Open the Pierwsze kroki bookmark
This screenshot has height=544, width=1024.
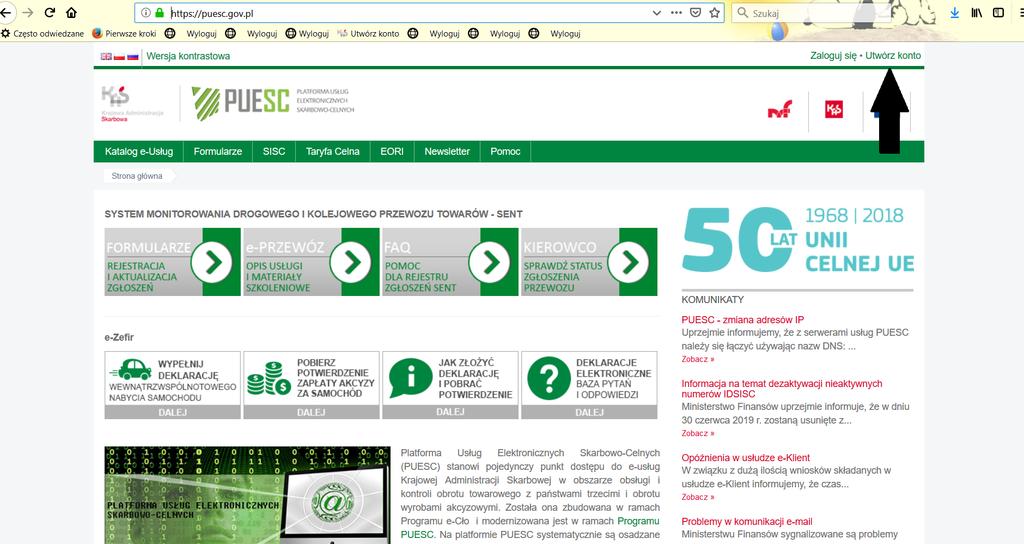click(124, 33)
